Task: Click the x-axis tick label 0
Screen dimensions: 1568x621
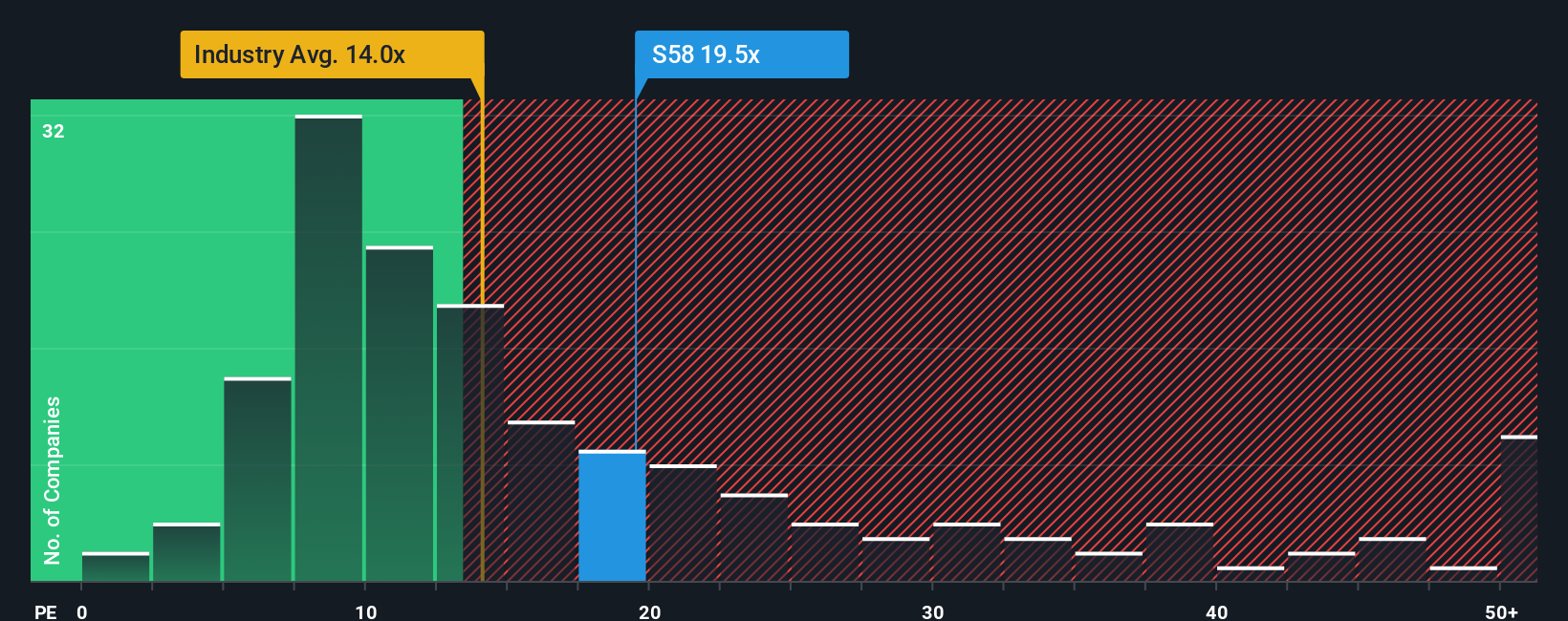Action: tap(82, 612)
